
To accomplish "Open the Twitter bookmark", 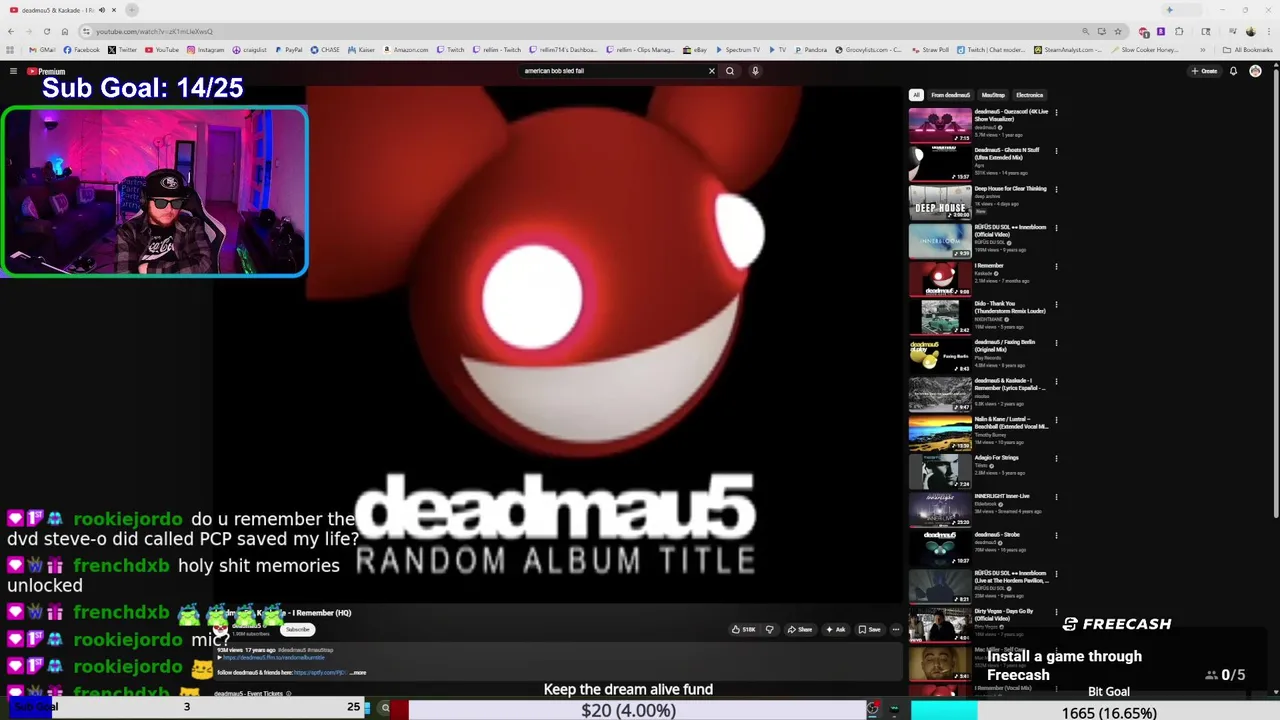I will (123, 50).
